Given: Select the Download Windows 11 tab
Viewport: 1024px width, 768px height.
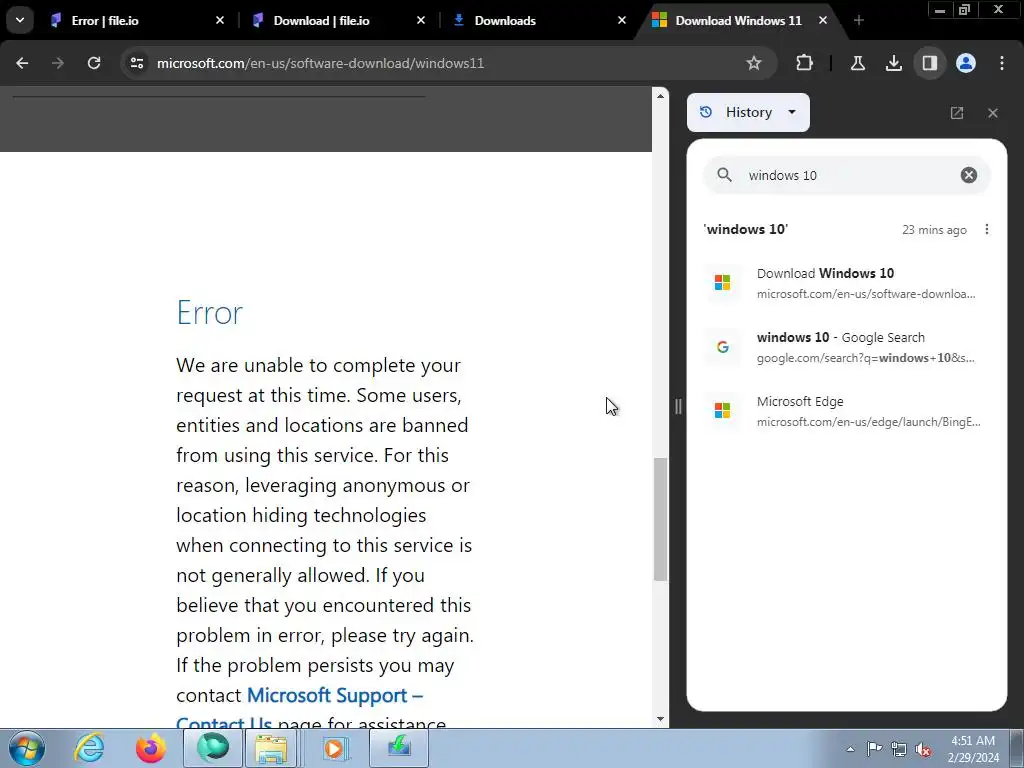Looking at the screenshot, I should tap(738, 21).
